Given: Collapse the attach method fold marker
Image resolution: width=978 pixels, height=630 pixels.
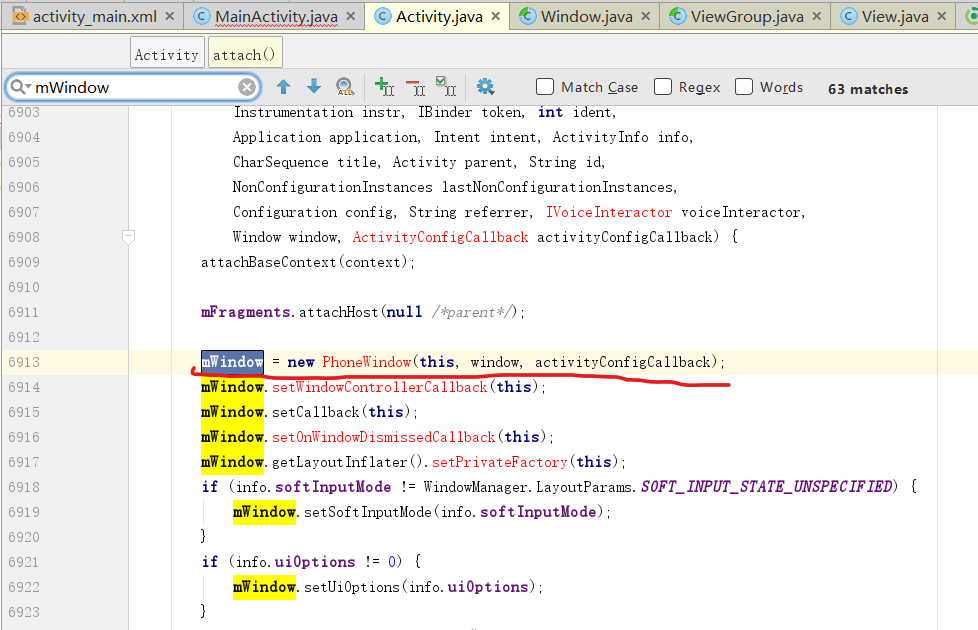Looking at the screenshot, I should coord(128,237).
